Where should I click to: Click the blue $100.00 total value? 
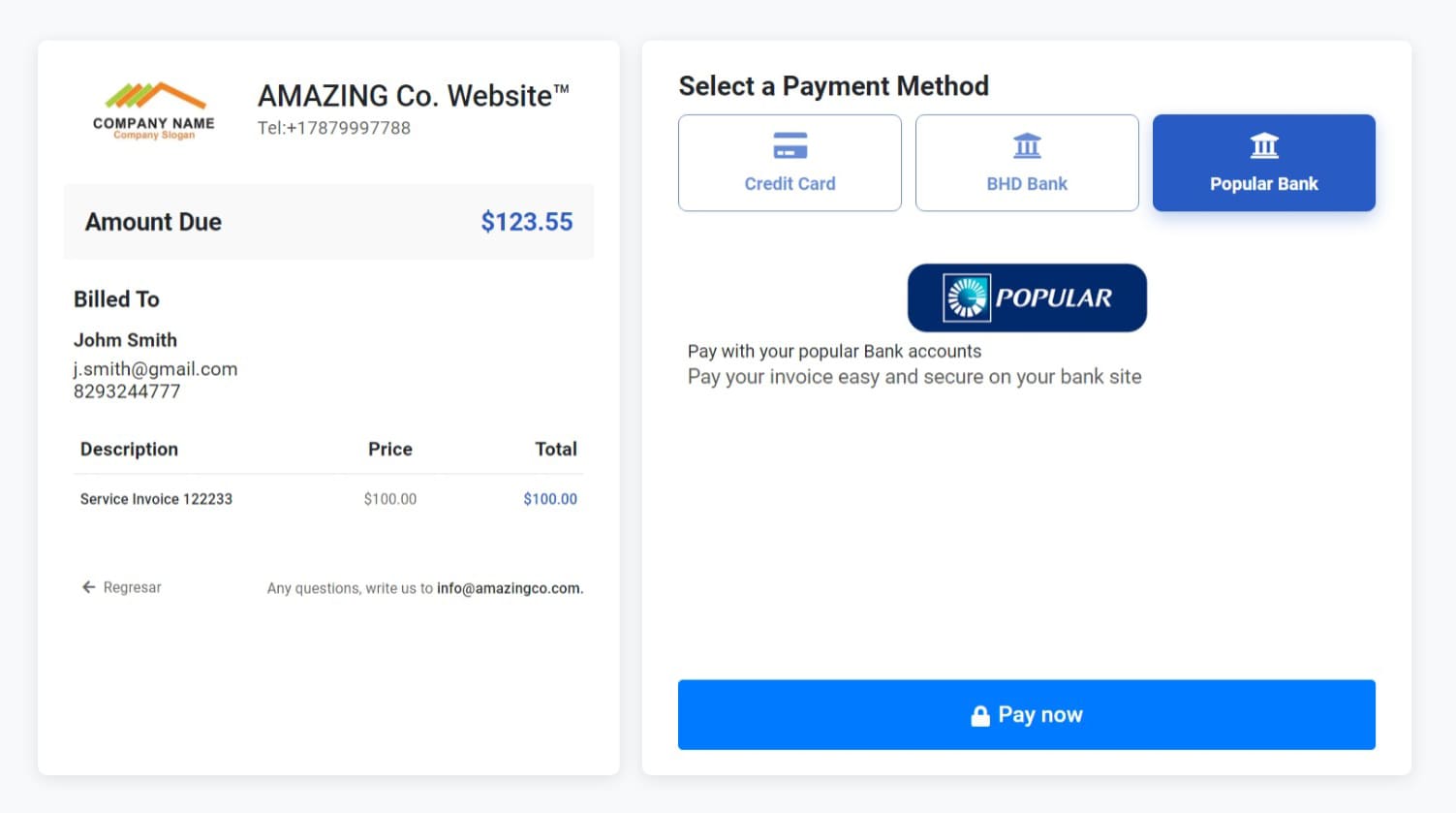pyautogui.click(x=549, y=499)
